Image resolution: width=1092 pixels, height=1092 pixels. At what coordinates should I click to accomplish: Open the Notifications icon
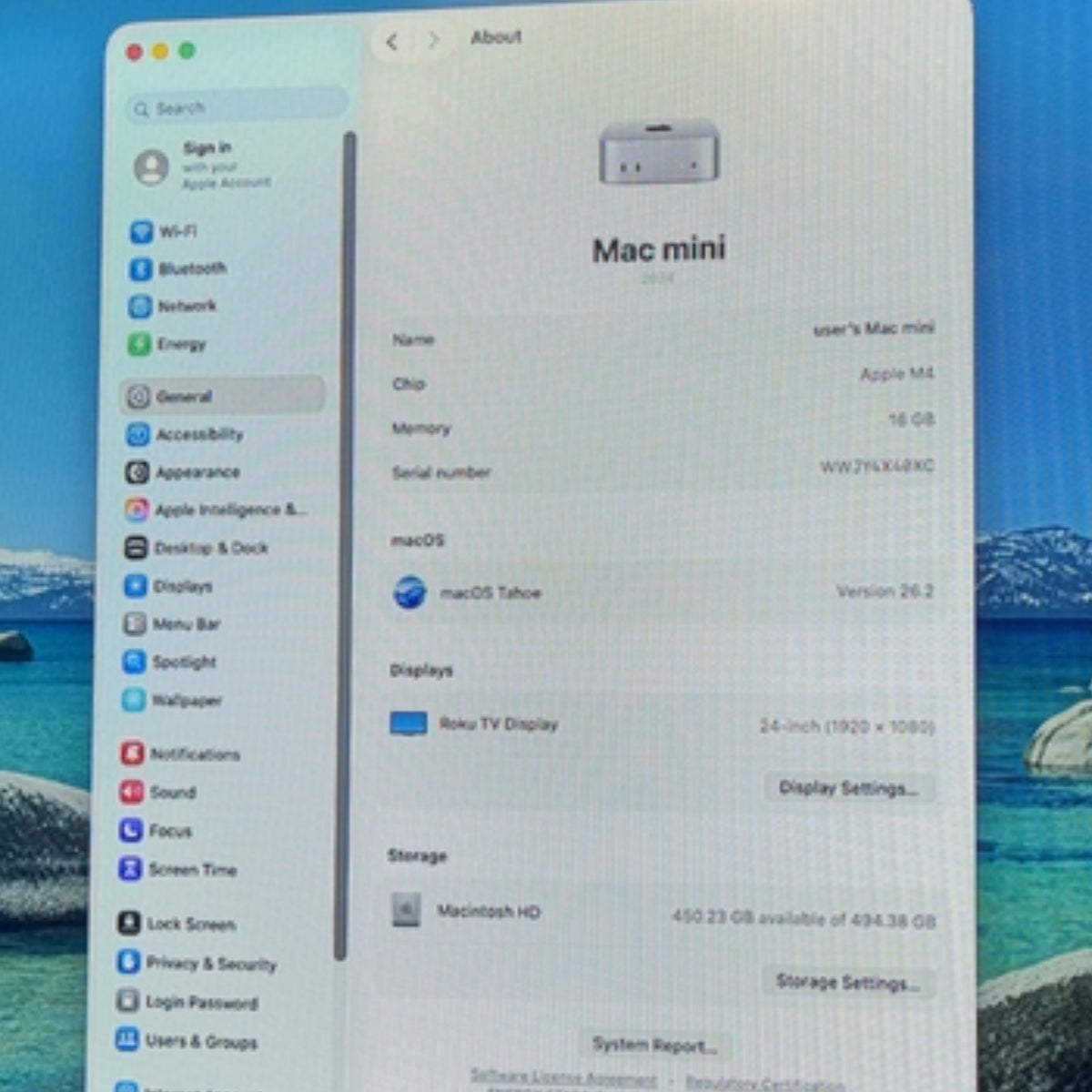132,753
